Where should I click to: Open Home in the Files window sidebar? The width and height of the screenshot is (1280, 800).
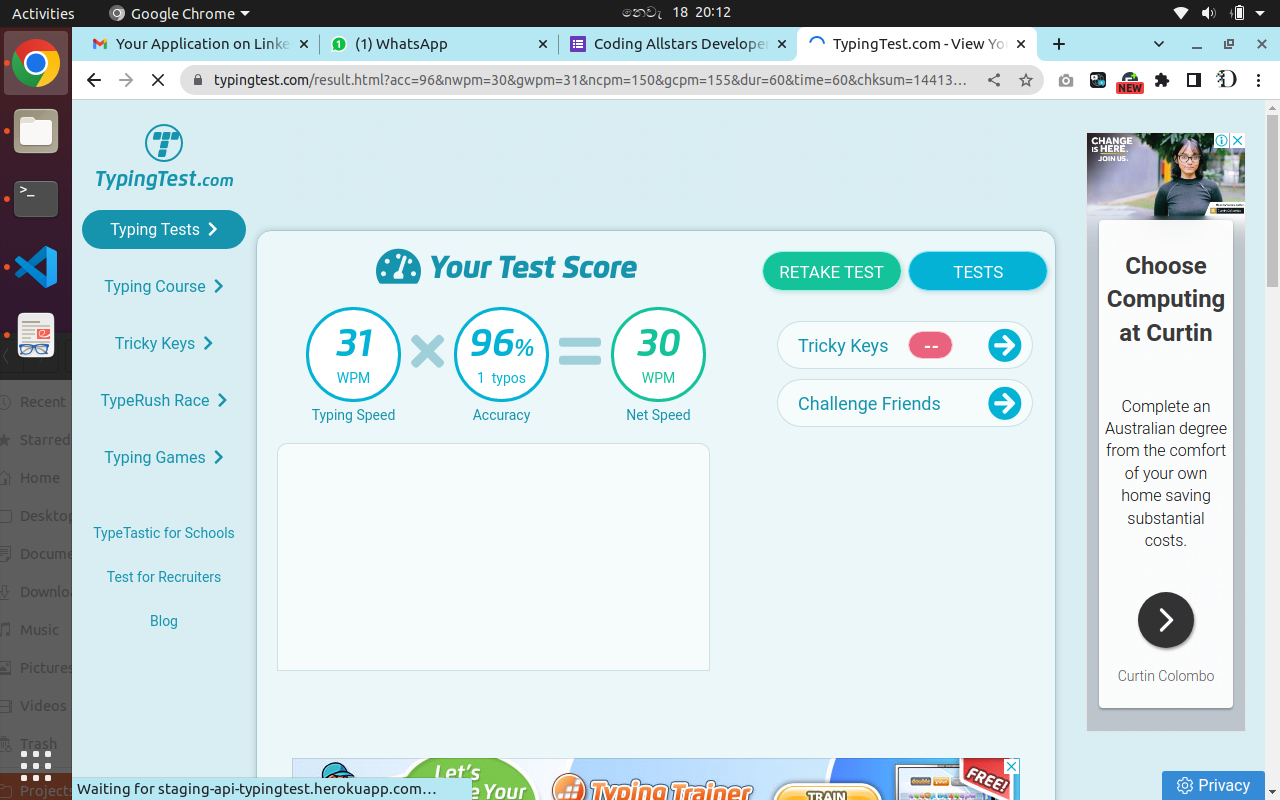(x=40, y=478)
